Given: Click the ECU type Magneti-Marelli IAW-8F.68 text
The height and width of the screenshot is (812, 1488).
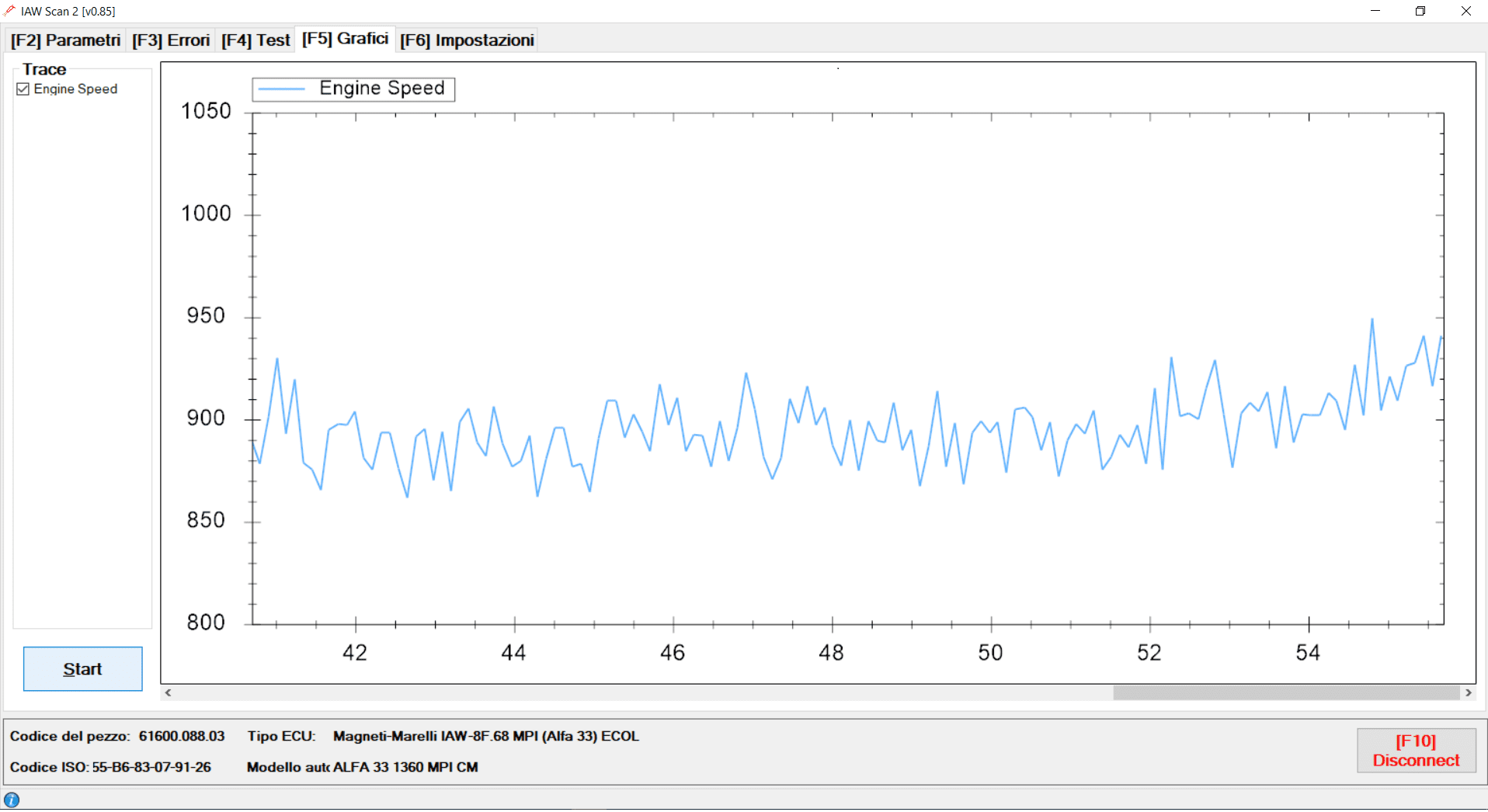Looking at the screenshot, I should point(486,736).
